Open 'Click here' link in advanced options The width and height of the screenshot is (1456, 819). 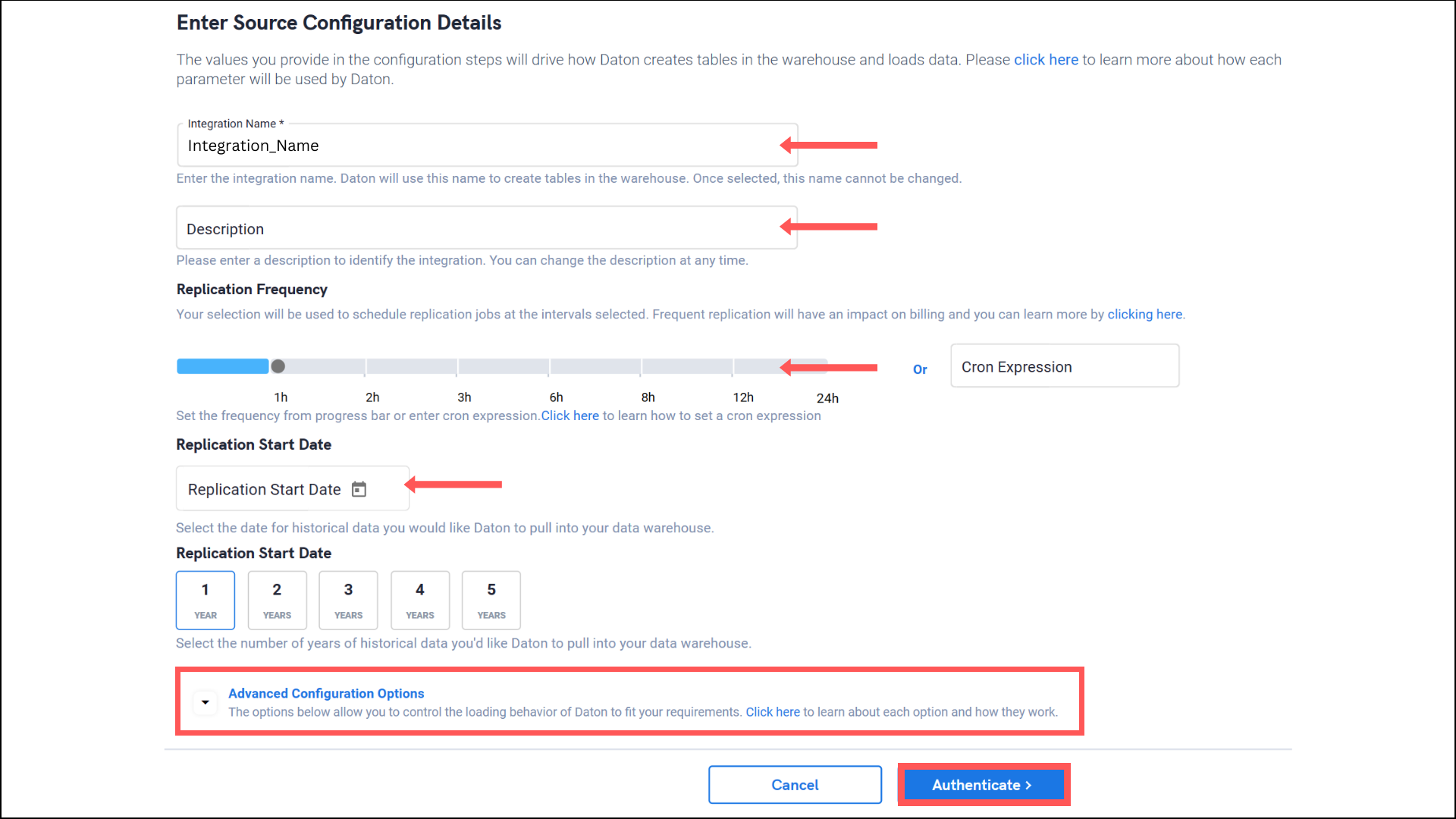tap(772, 712)
